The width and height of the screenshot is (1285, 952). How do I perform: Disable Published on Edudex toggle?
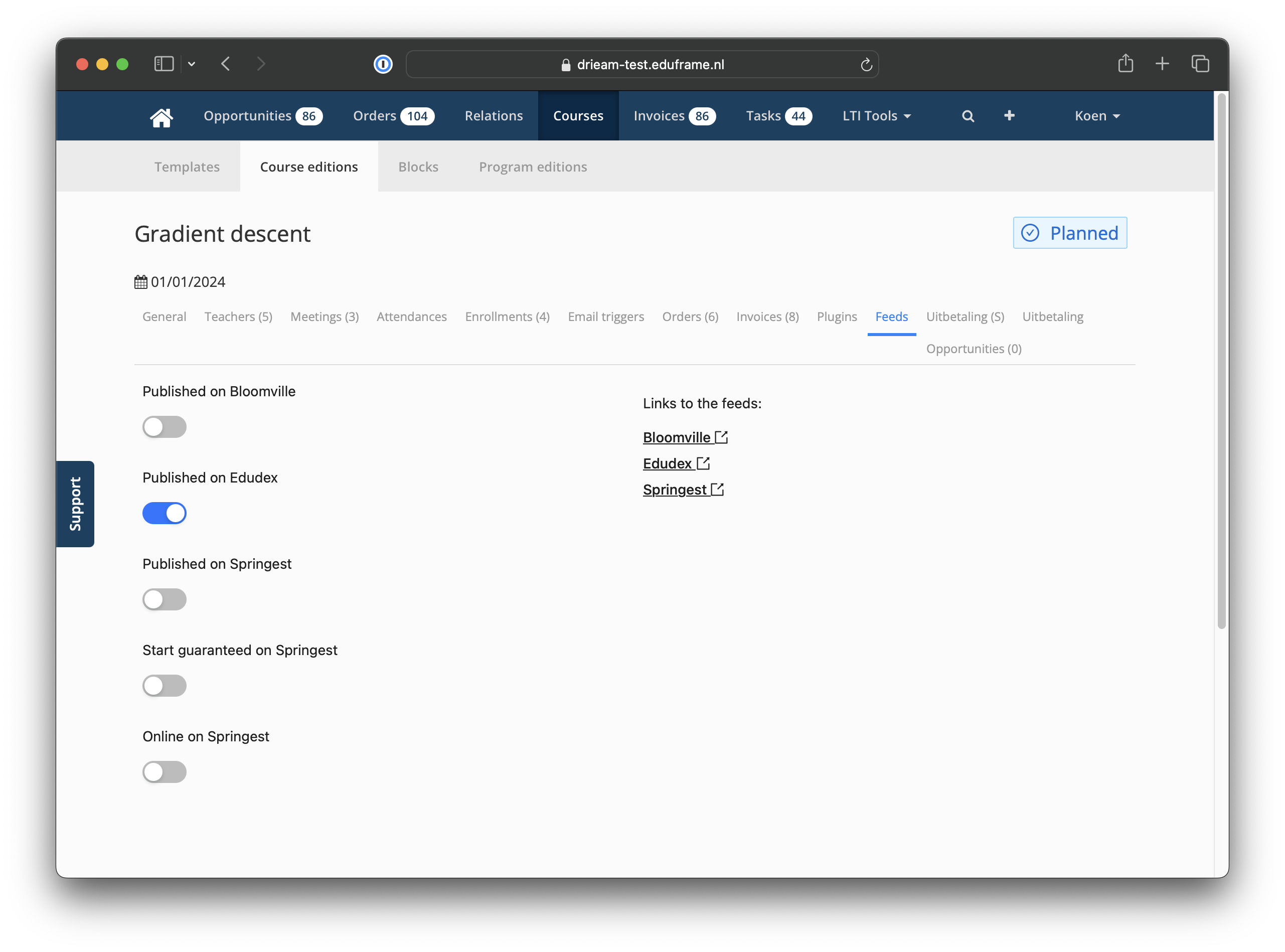164,514
